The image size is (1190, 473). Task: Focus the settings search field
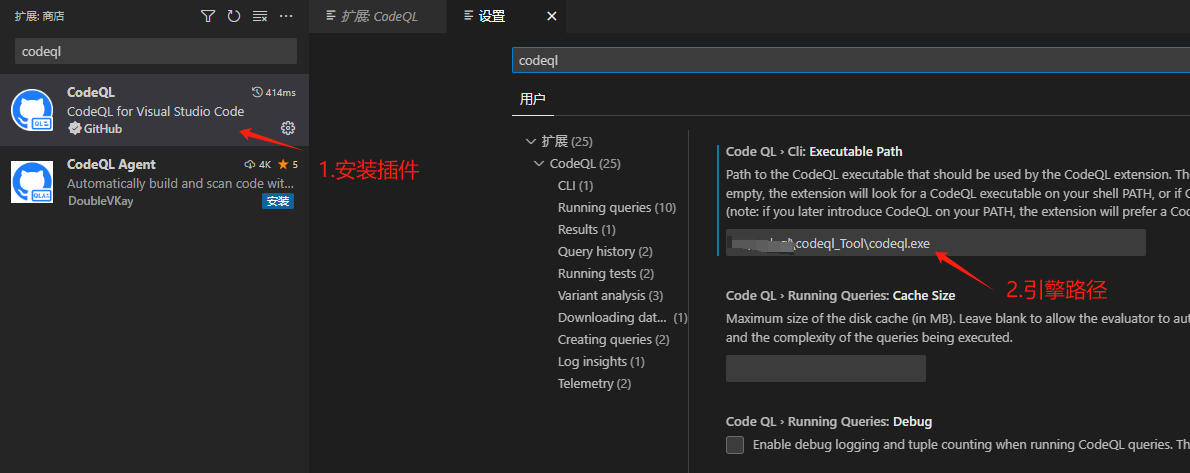[851, 60]
